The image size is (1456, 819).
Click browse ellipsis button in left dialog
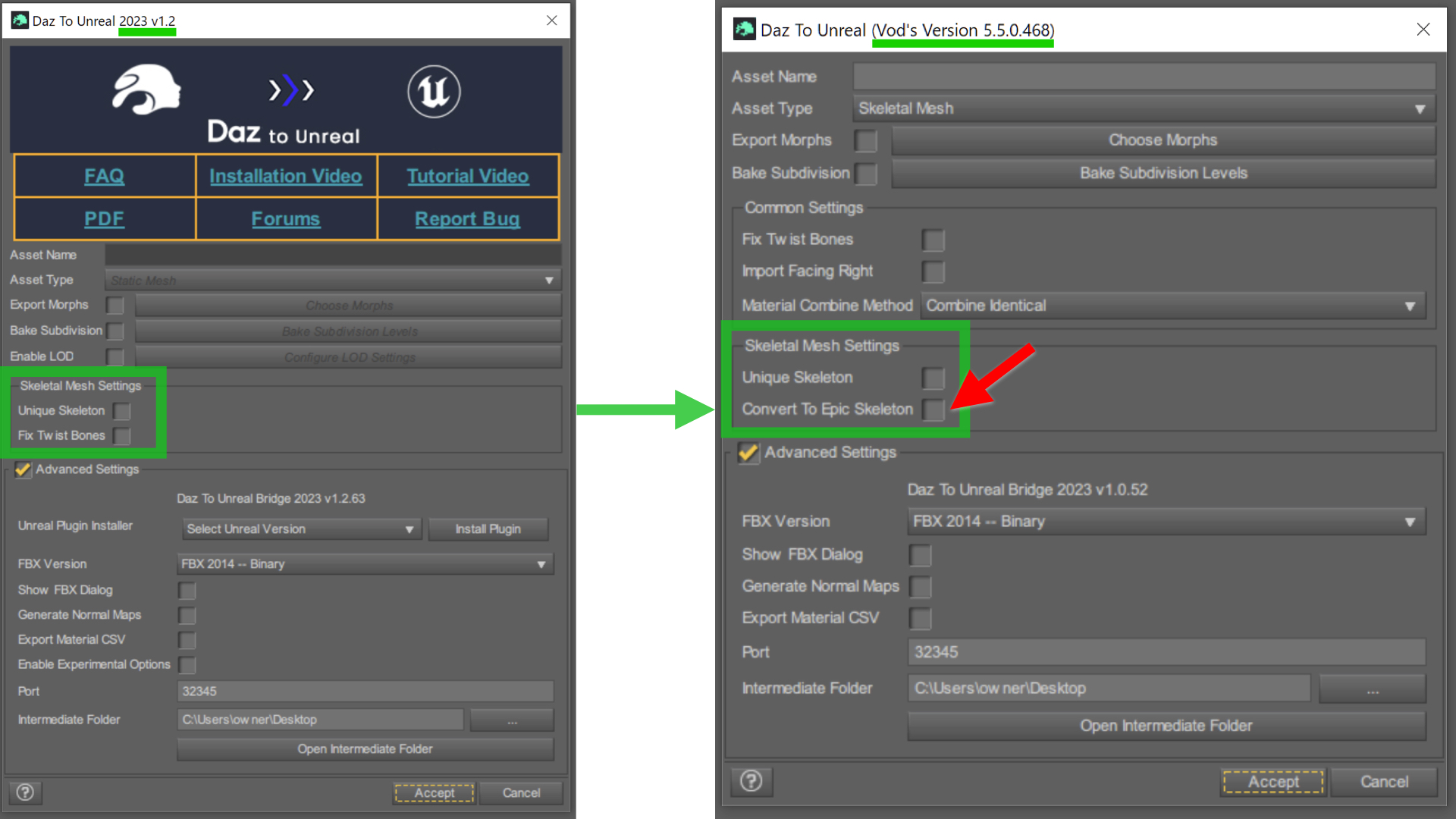(512, 720)
